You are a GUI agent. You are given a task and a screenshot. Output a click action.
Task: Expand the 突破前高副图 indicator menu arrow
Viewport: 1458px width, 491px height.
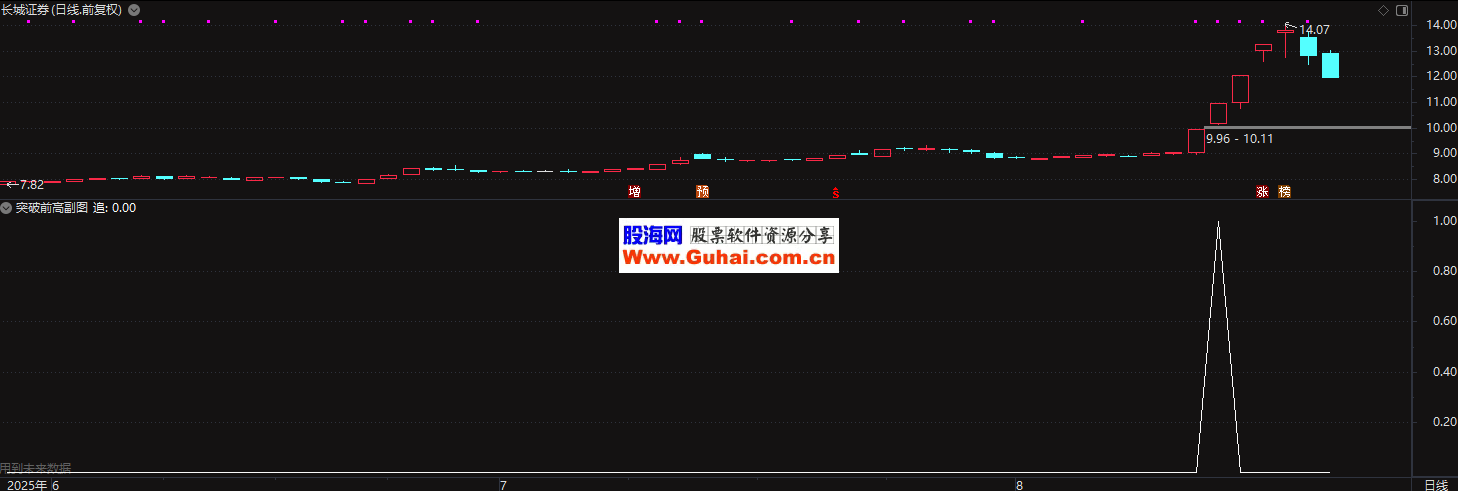click(6, 208)
